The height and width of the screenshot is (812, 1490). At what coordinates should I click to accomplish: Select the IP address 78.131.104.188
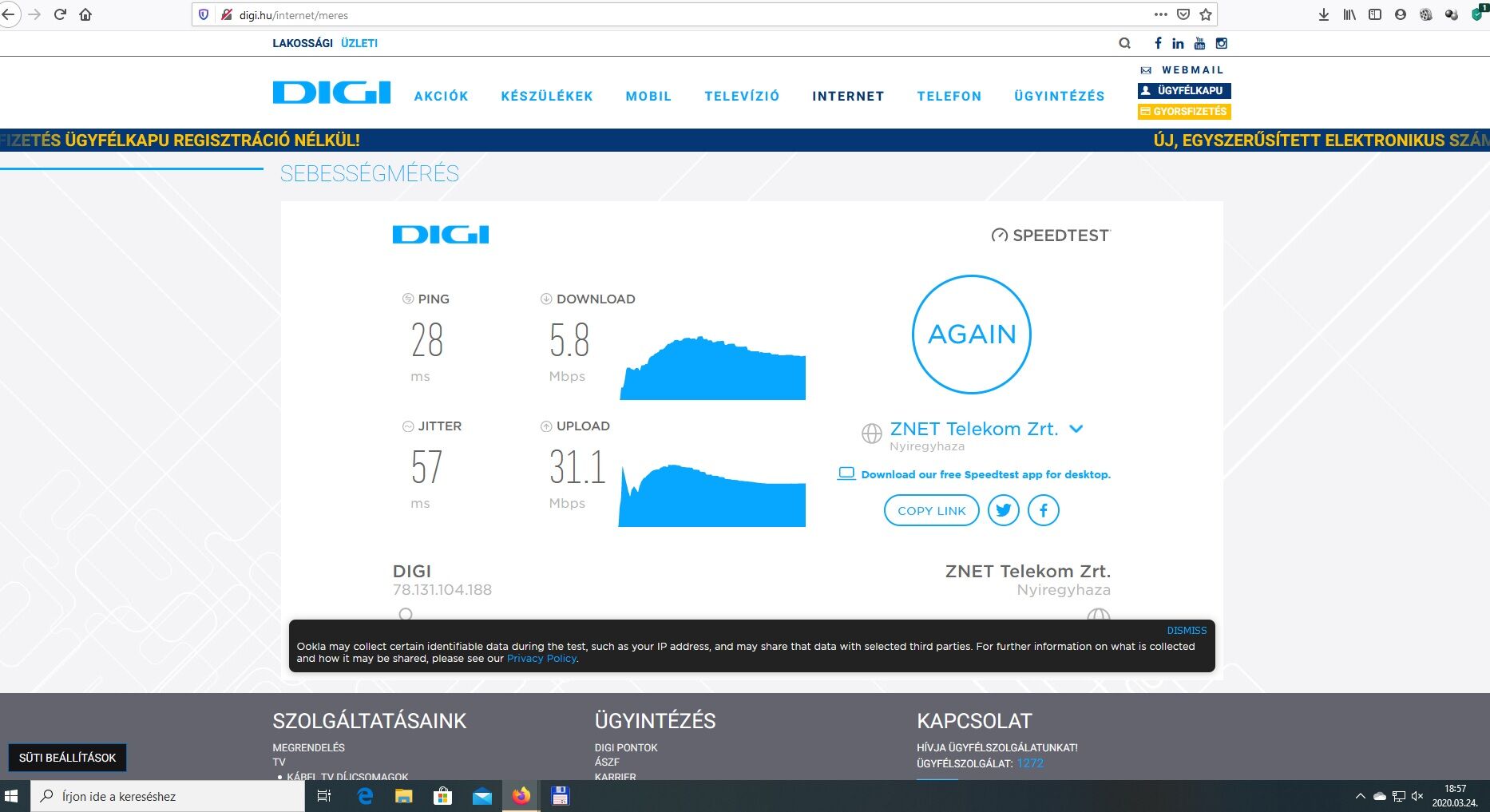pos(442,590)
